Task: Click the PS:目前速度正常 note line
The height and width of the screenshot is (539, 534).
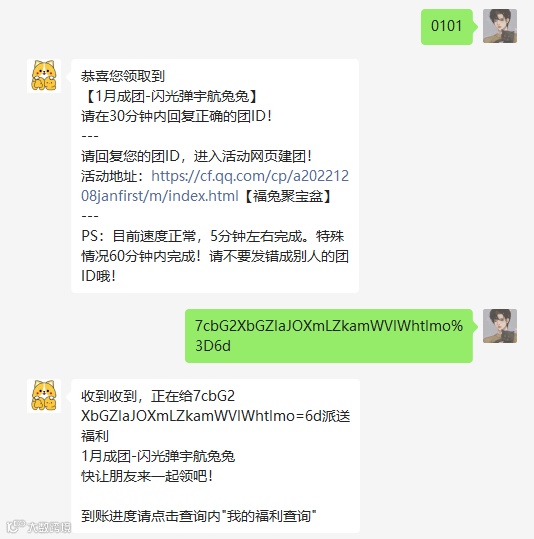Action: (x=212, y=236)
